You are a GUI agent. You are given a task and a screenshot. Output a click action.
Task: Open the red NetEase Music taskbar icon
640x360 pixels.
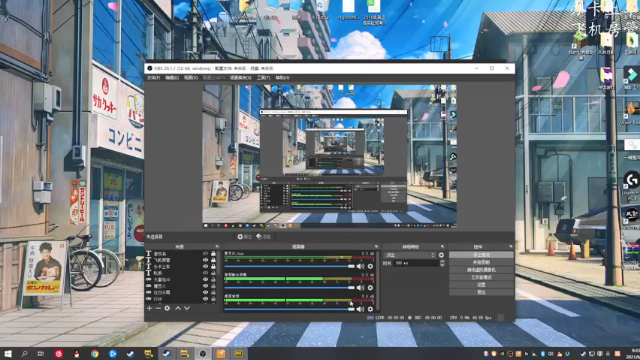59,353
